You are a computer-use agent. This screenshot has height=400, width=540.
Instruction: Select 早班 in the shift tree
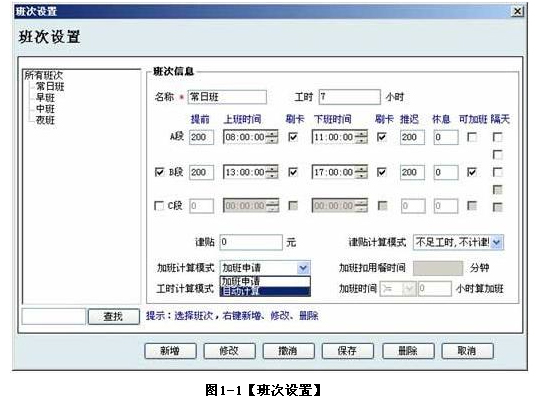pos(45,98)
